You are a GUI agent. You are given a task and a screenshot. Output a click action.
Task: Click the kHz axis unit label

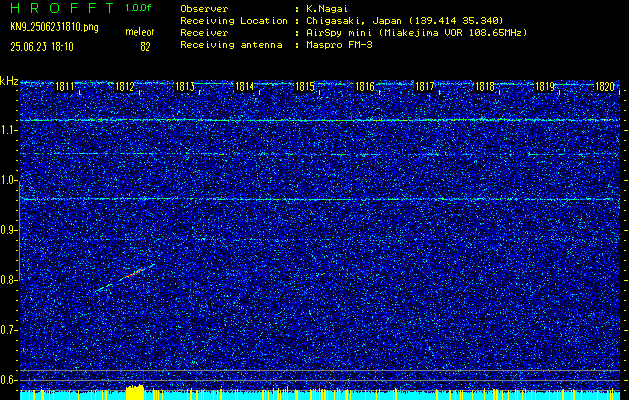click(9, 81)
